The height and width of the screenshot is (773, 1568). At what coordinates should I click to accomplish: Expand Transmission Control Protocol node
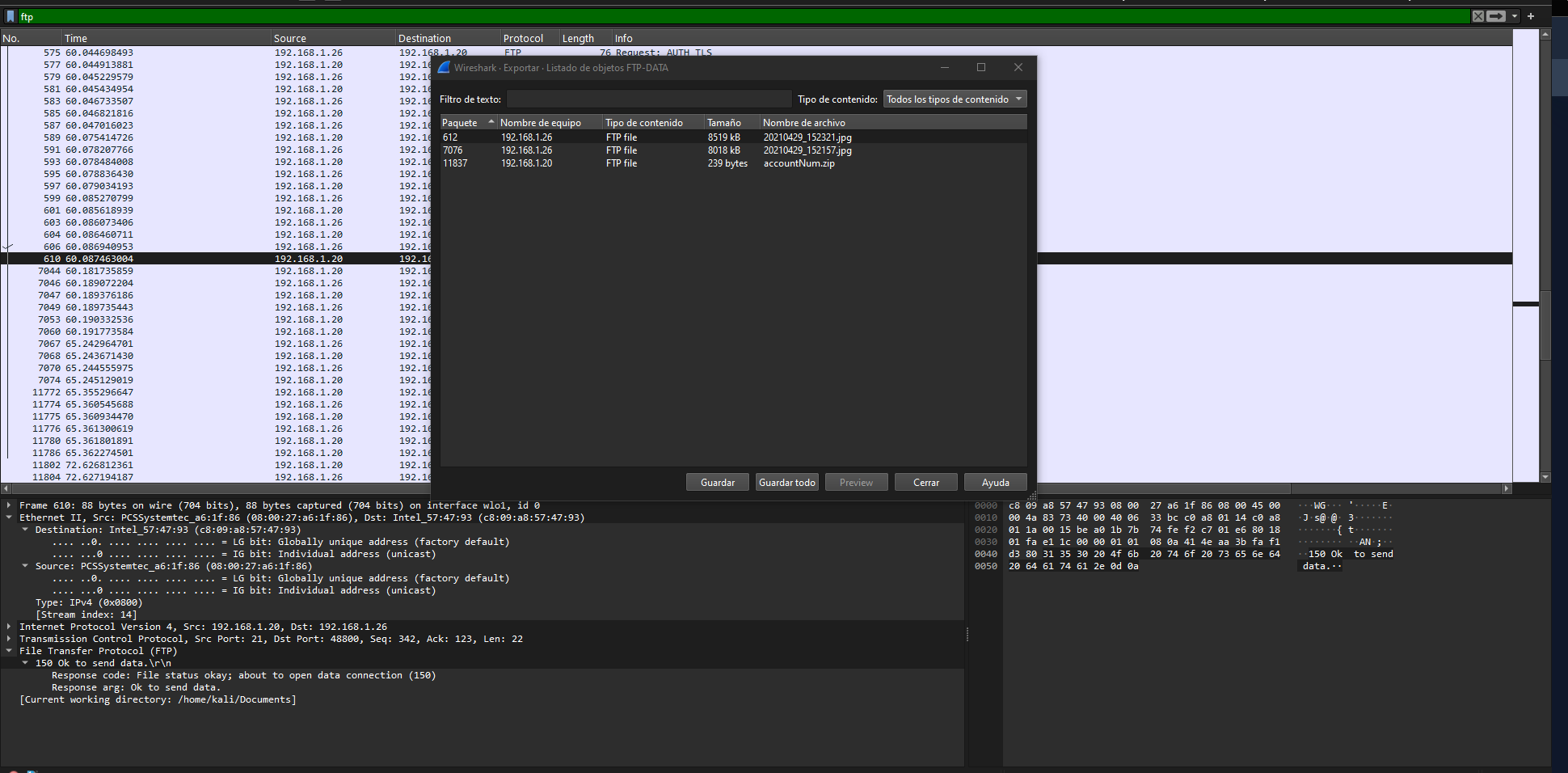[9, 639]
